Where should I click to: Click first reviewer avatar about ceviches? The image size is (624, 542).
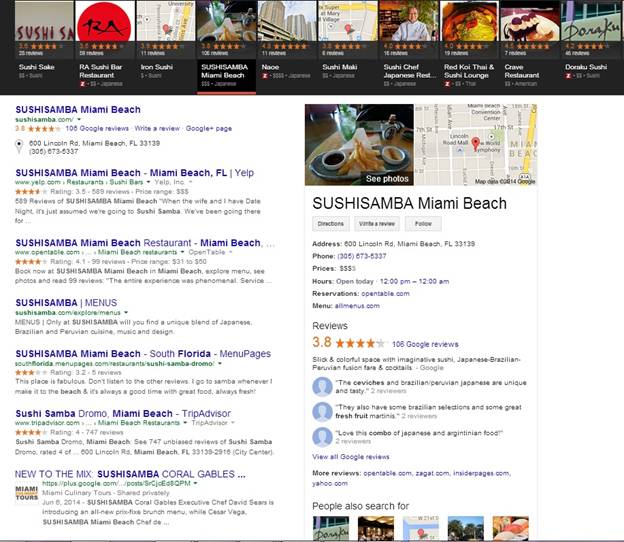[x=322, y=386]
